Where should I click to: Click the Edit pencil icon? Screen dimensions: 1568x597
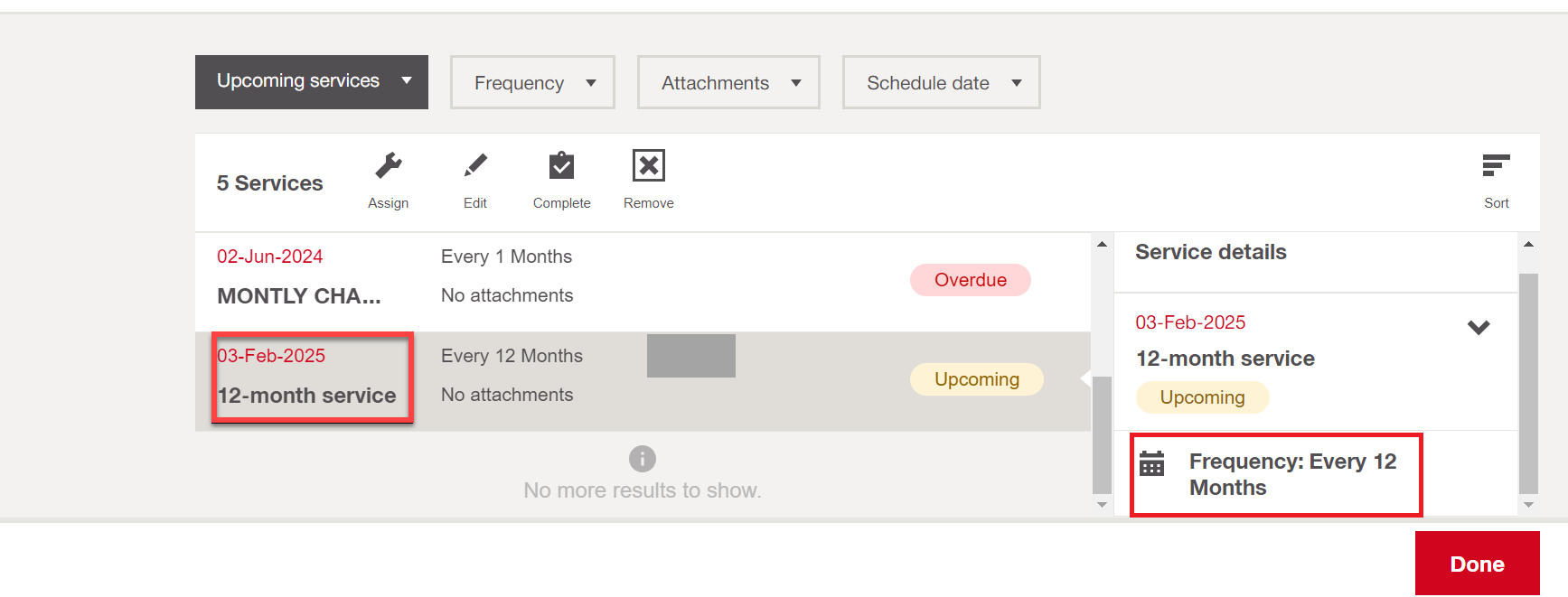pos(475,166)
